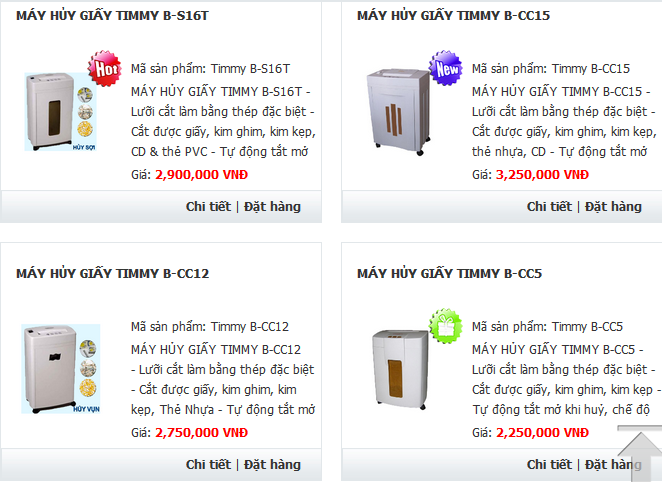The image size is (662, 482).
Task: Open the Timmy B-CC12 shredder image
Action: (x=61, y=368)
